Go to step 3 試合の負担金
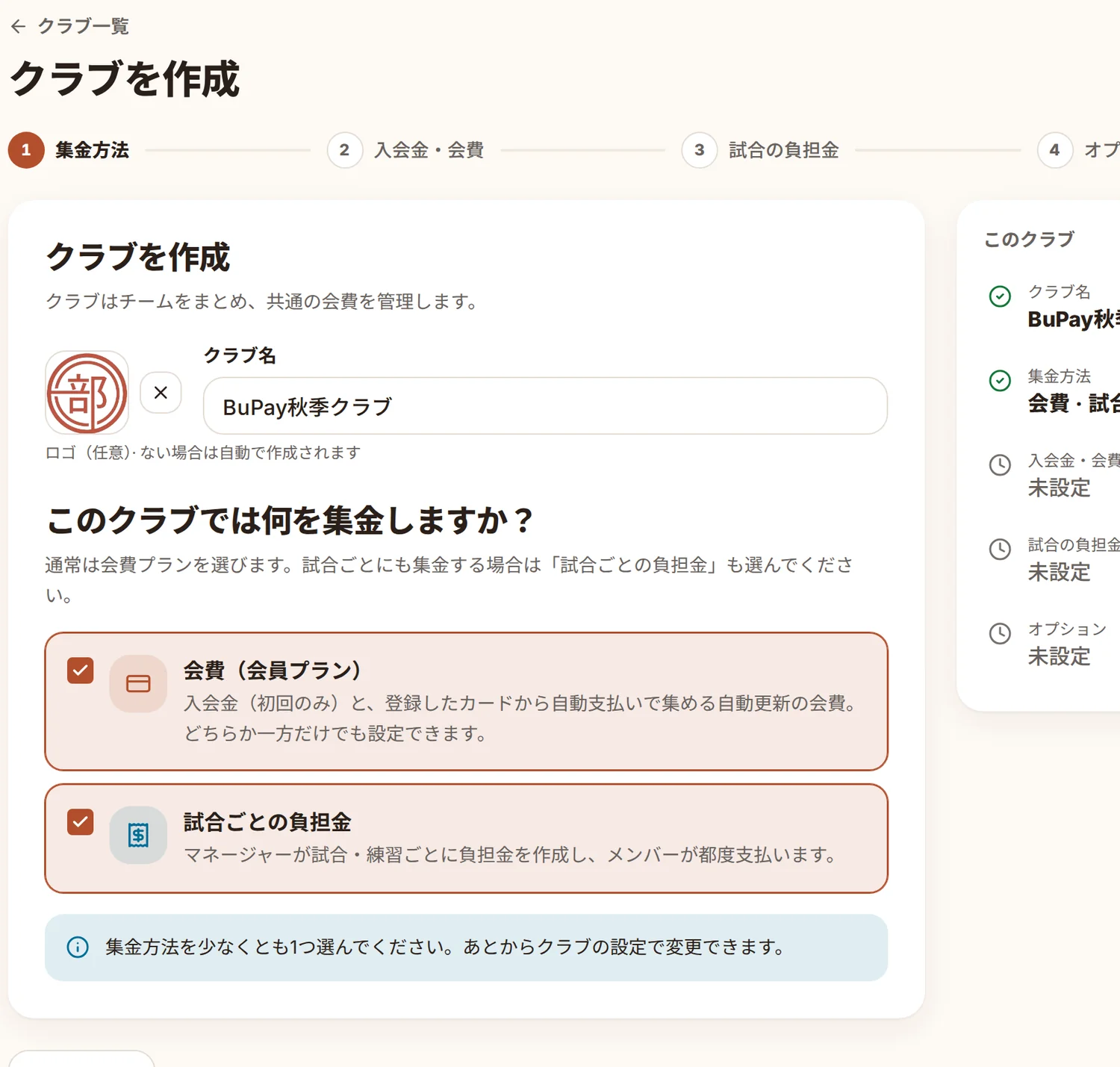The width and height of the screenshot is (1120, 1067). pyautogui.click(x=760, y=150)
